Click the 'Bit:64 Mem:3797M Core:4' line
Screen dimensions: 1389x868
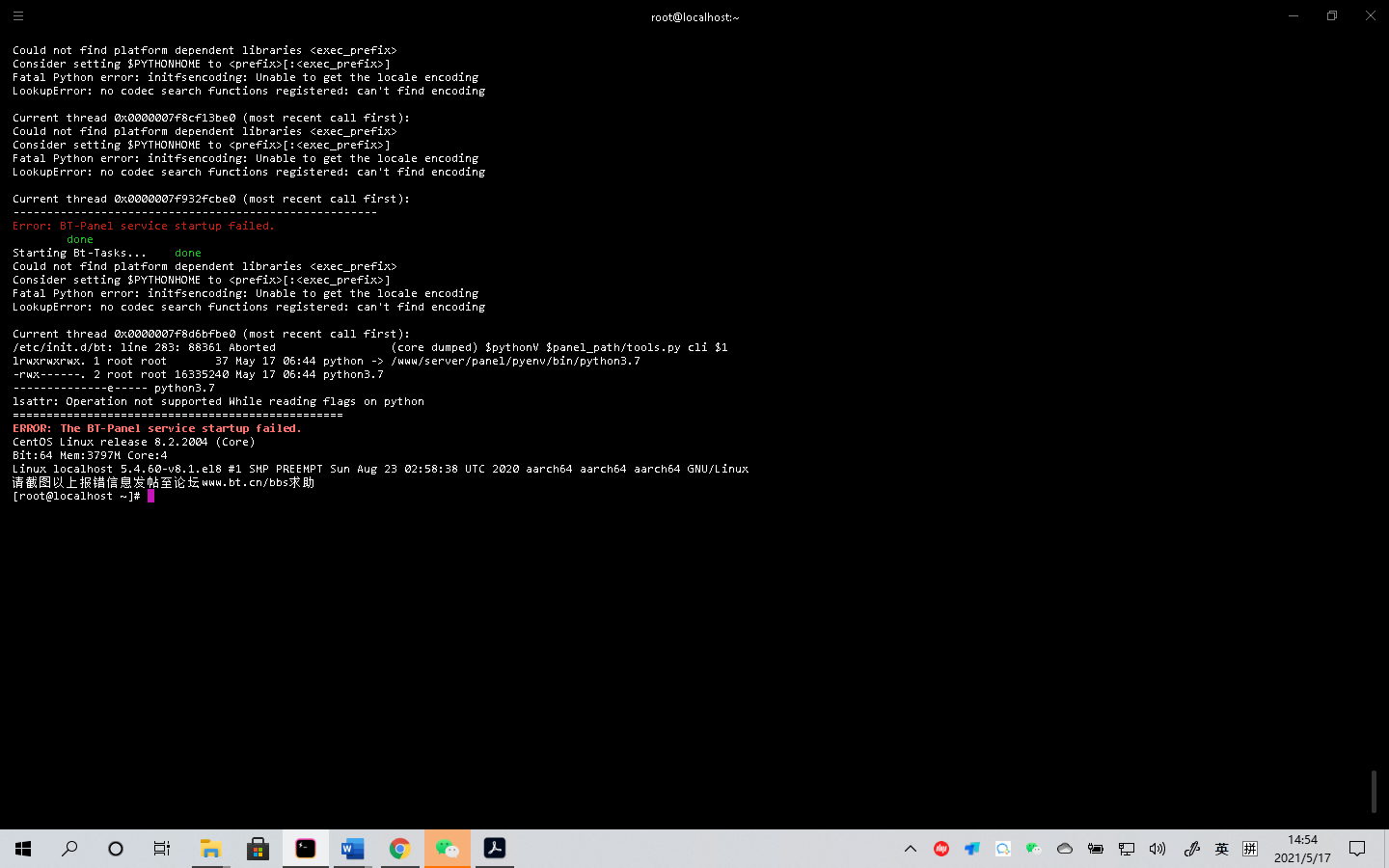tap(90, 455)
